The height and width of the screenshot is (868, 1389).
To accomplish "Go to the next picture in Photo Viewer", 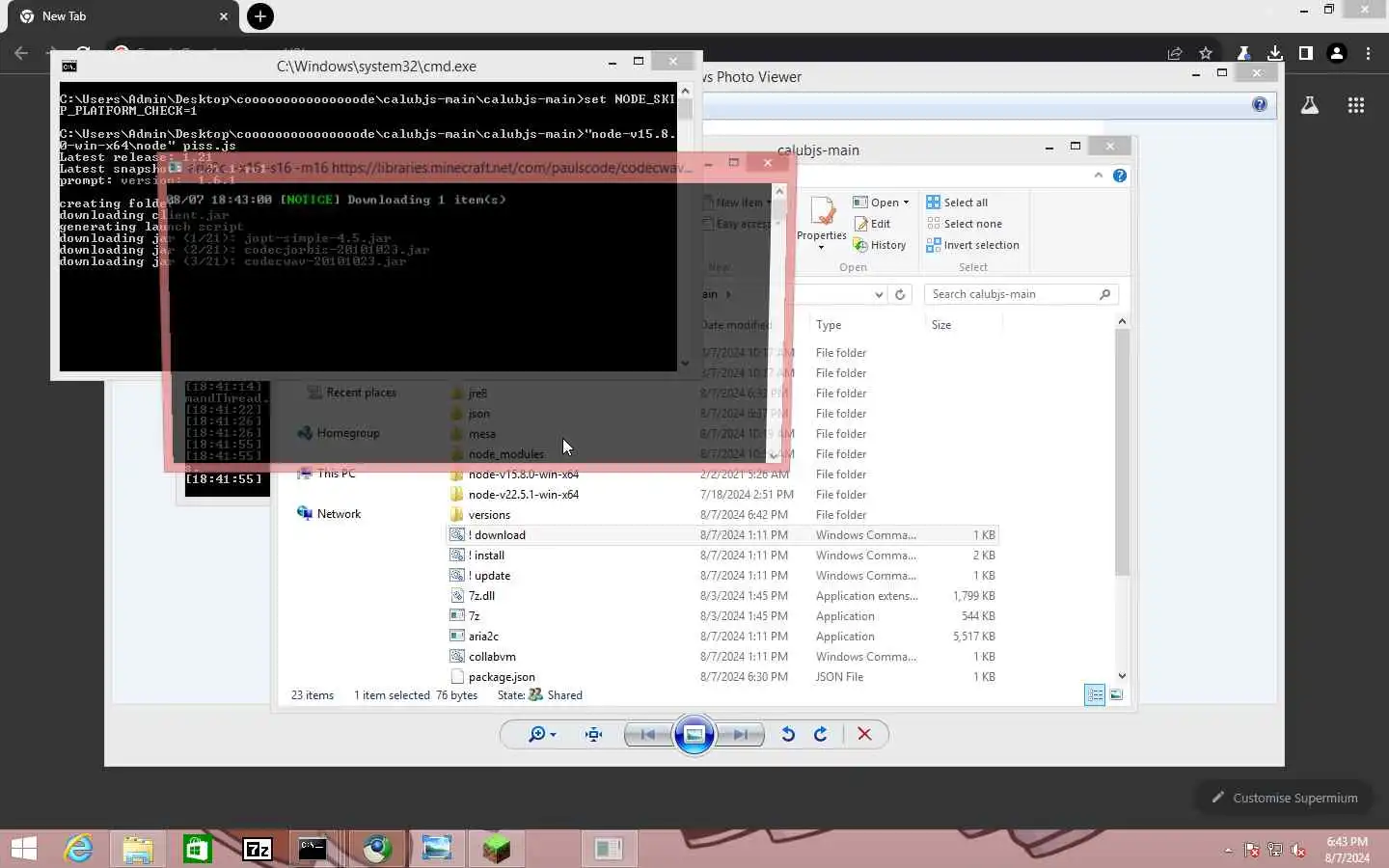I will (741, 735).
